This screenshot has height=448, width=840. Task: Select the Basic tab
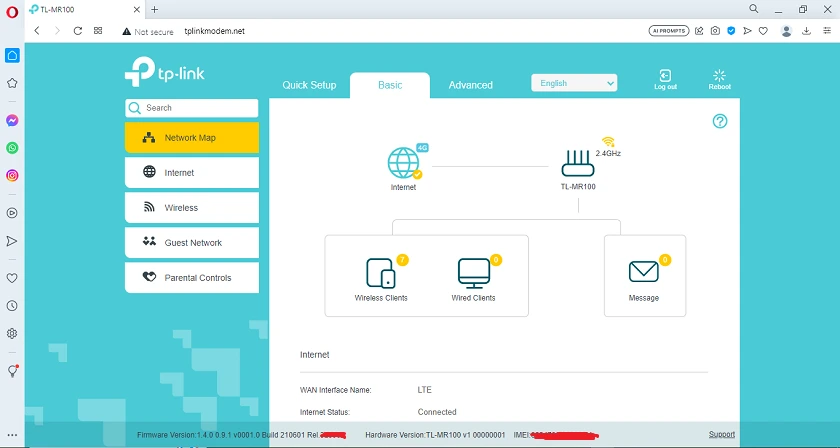coord(390,85)
